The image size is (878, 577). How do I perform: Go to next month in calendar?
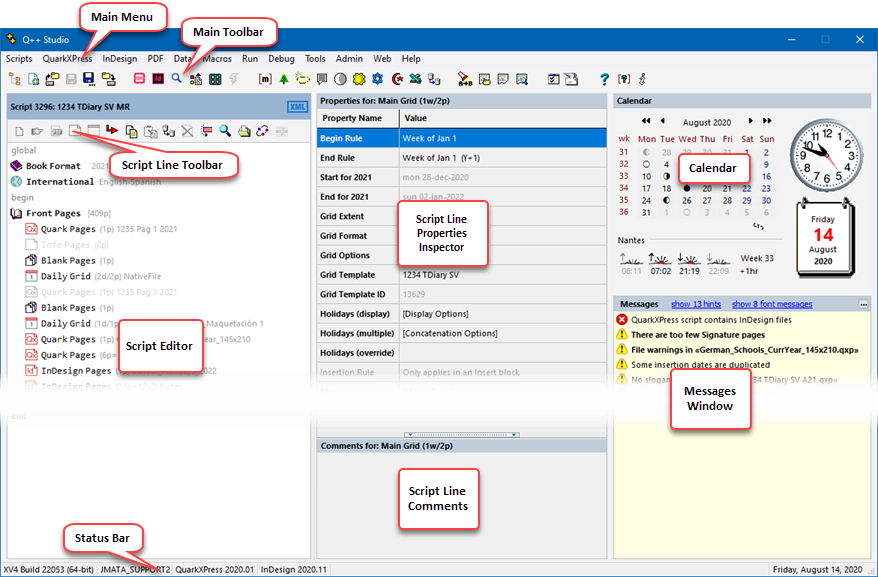click(x=750, y=121)
